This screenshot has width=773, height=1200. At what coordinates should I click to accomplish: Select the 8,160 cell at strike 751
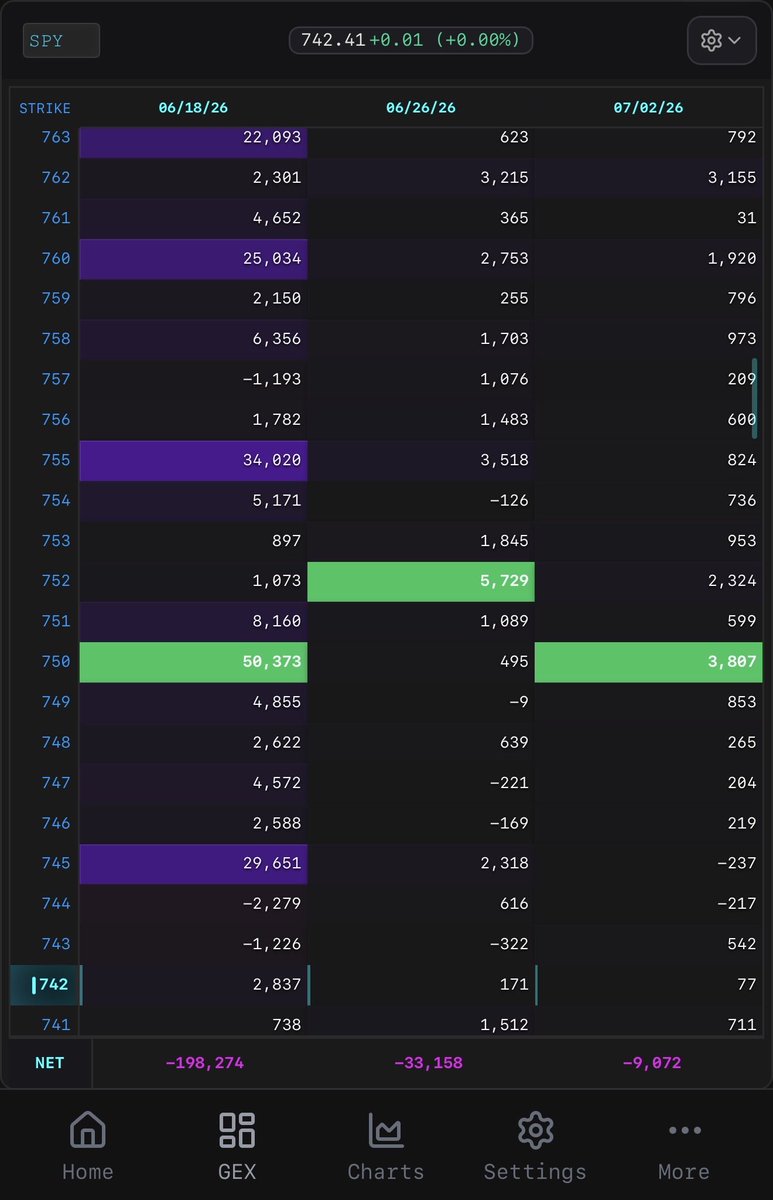(193, 621)
